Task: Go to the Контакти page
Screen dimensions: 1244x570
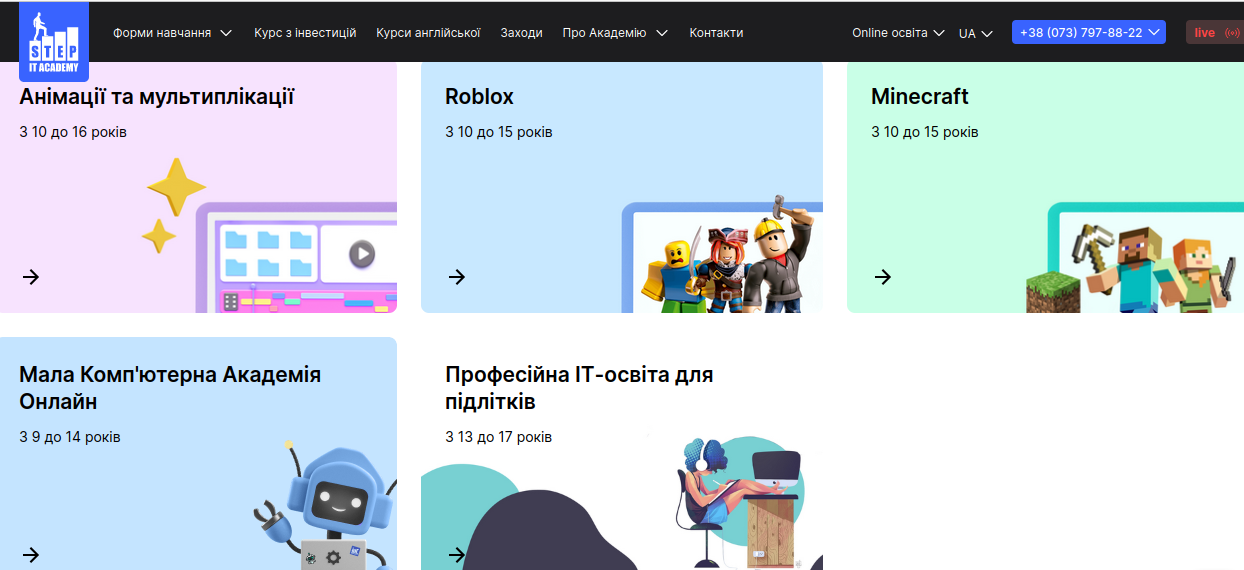Action: click(716, 33)
